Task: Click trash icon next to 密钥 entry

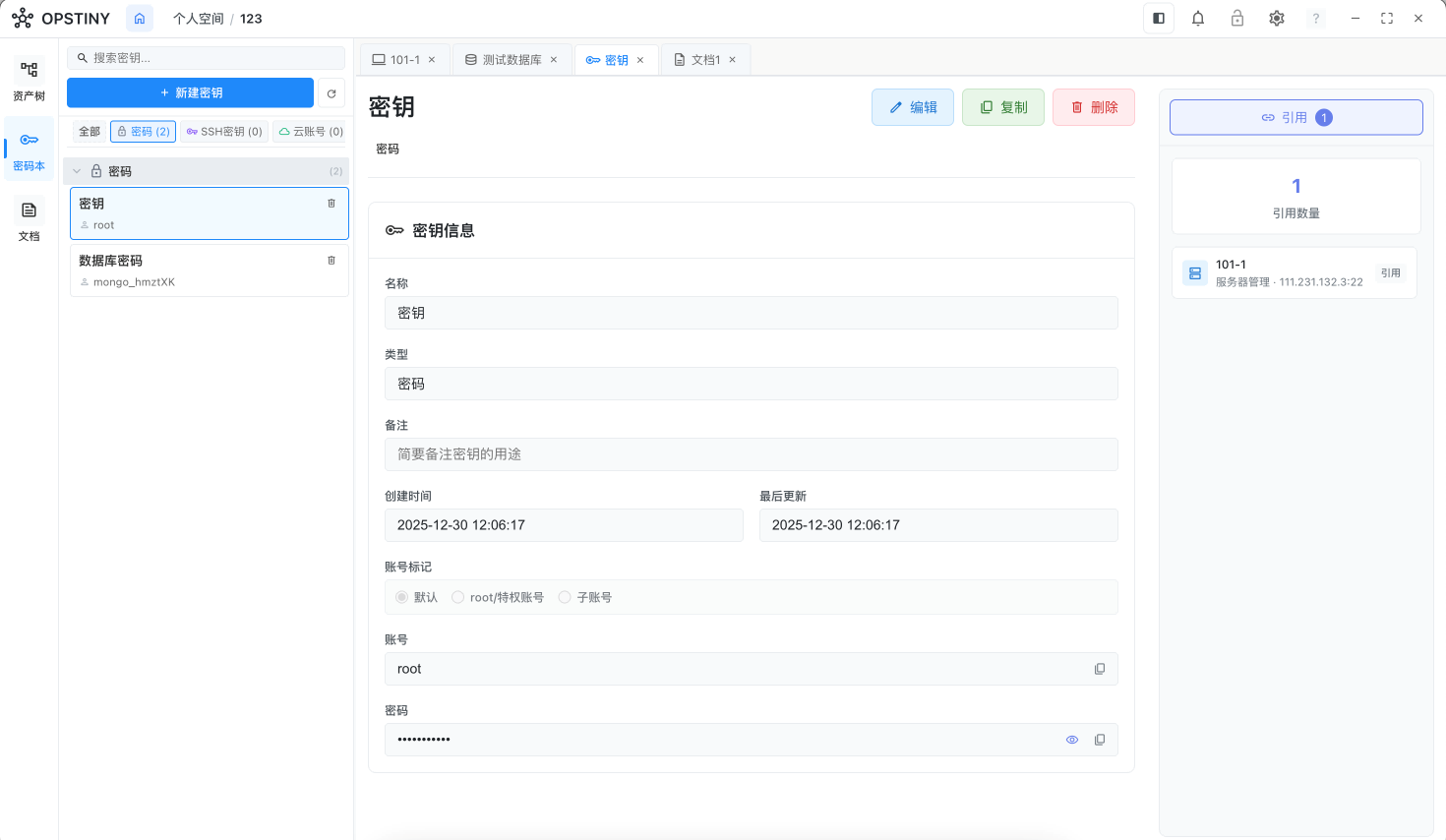Action: pos(331,203)
